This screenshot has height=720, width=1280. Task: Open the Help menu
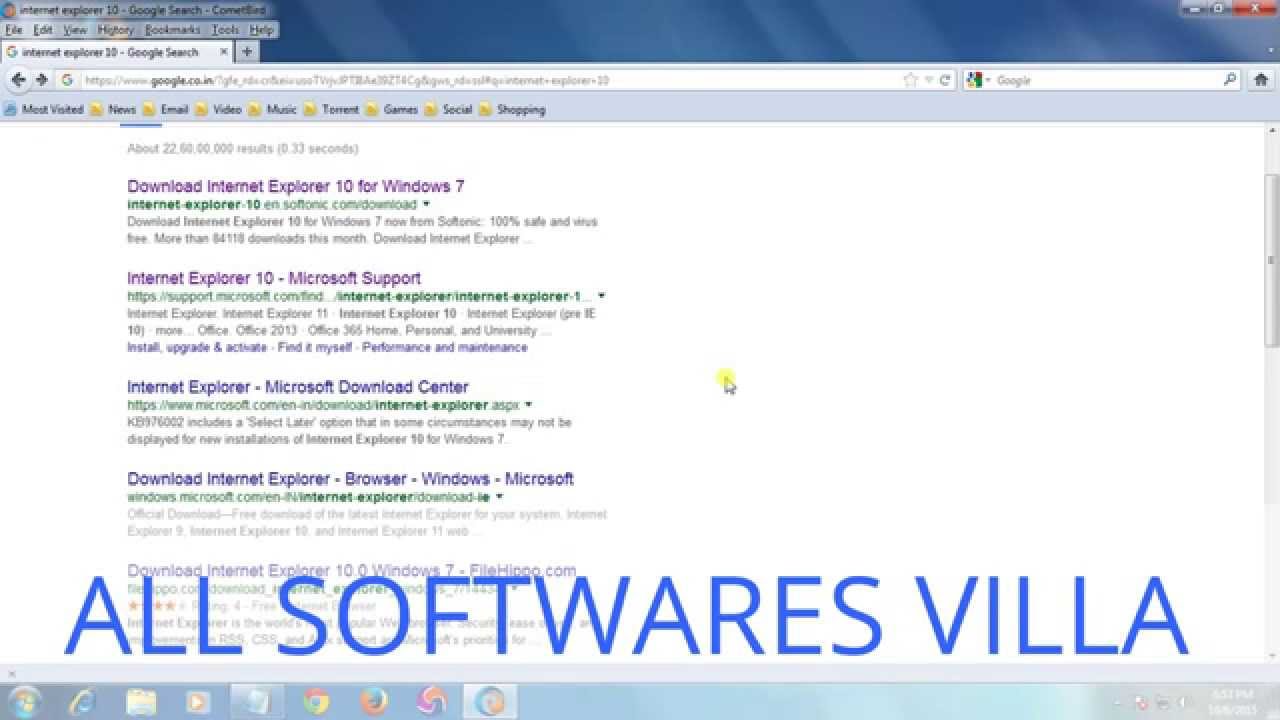pyautogui.click(x=261, y=30)
